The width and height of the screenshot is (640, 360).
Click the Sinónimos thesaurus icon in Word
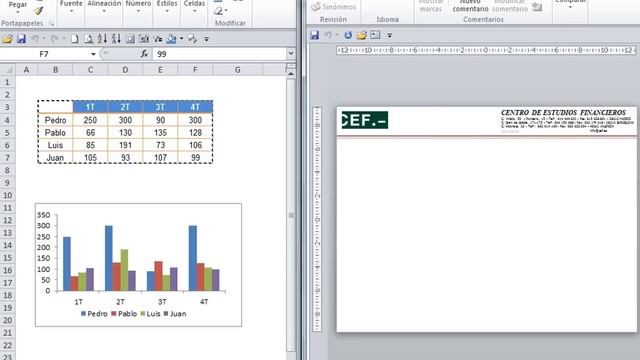(316, 7)
